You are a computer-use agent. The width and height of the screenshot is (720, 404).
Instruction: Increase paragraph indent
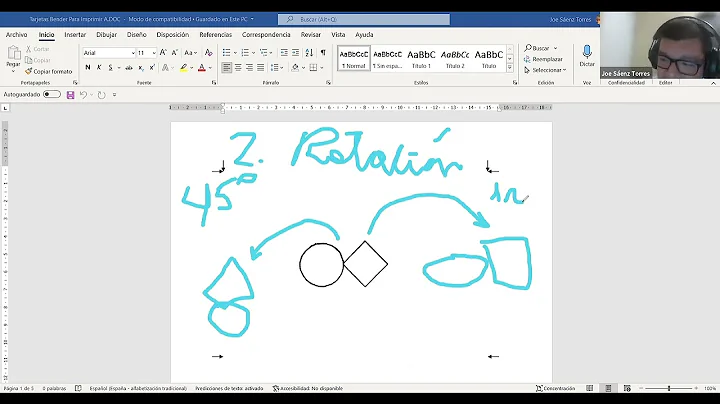[295, 53]
